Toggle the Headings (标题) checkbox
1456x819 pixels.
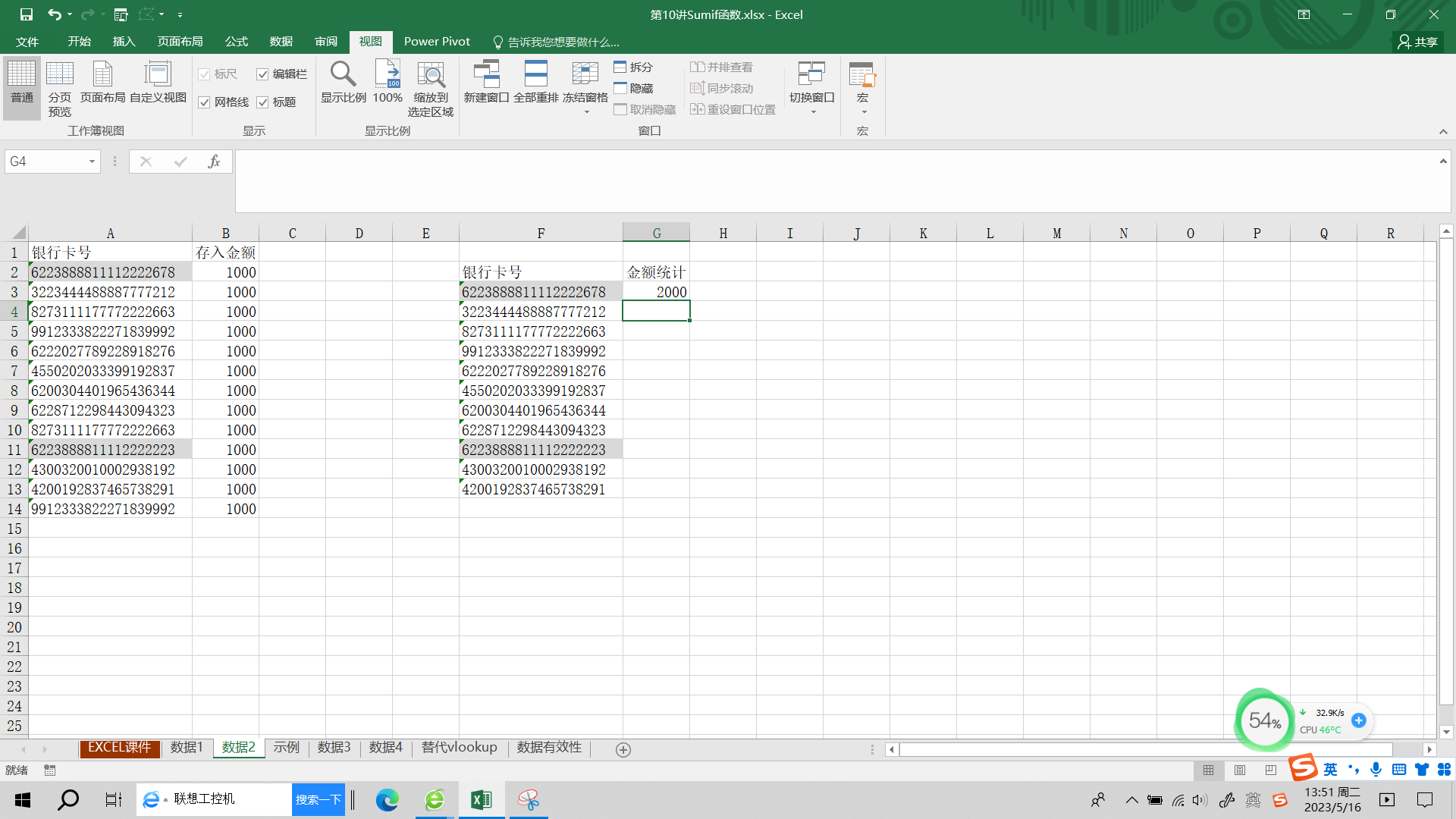pyautogui.click(x=262, y=102)
